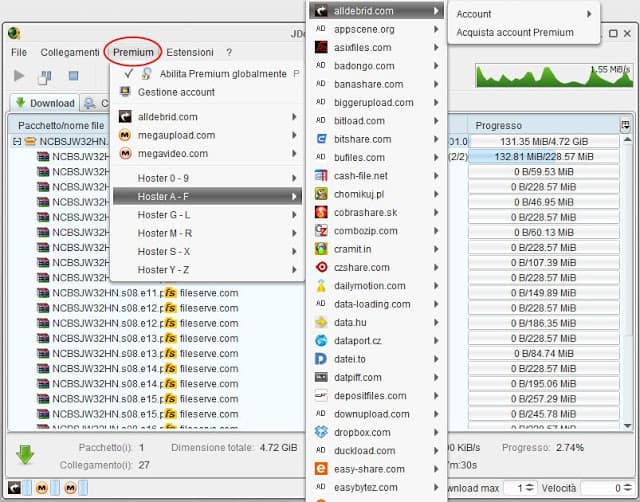
Task: Click the cramit.in hoster icon
Action: pyautogui.click(x=321, y=249)
